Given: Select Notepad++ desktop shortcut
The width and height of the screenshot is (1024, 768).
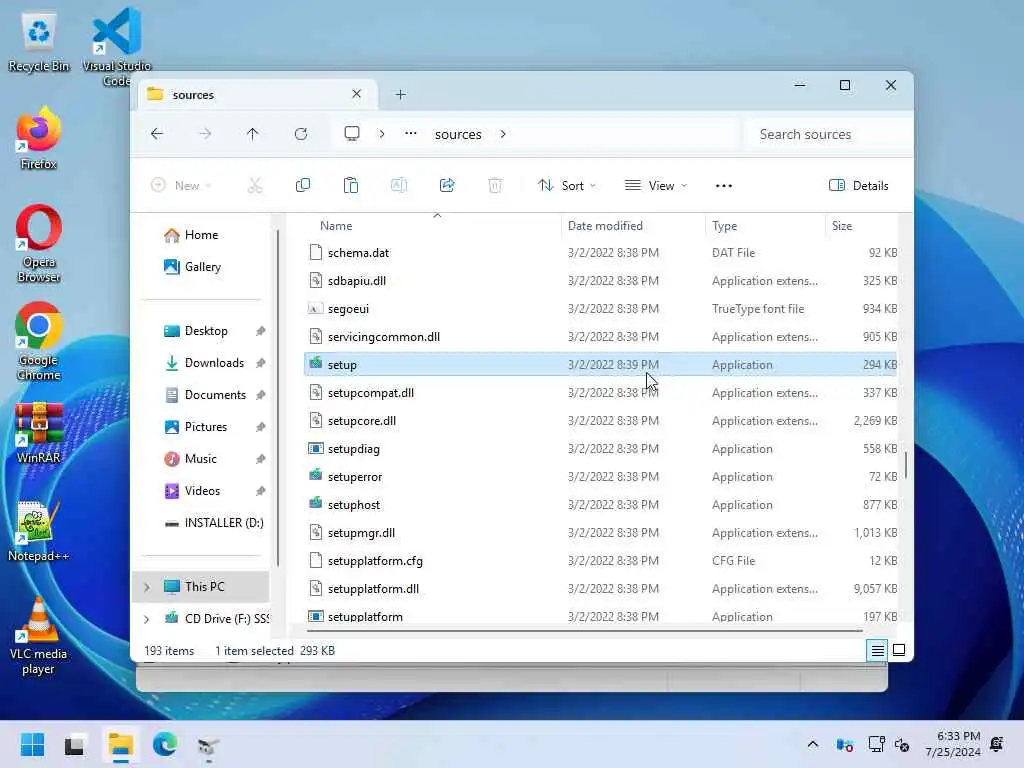Looking at the screenshot, I should [x=39, y=530].
